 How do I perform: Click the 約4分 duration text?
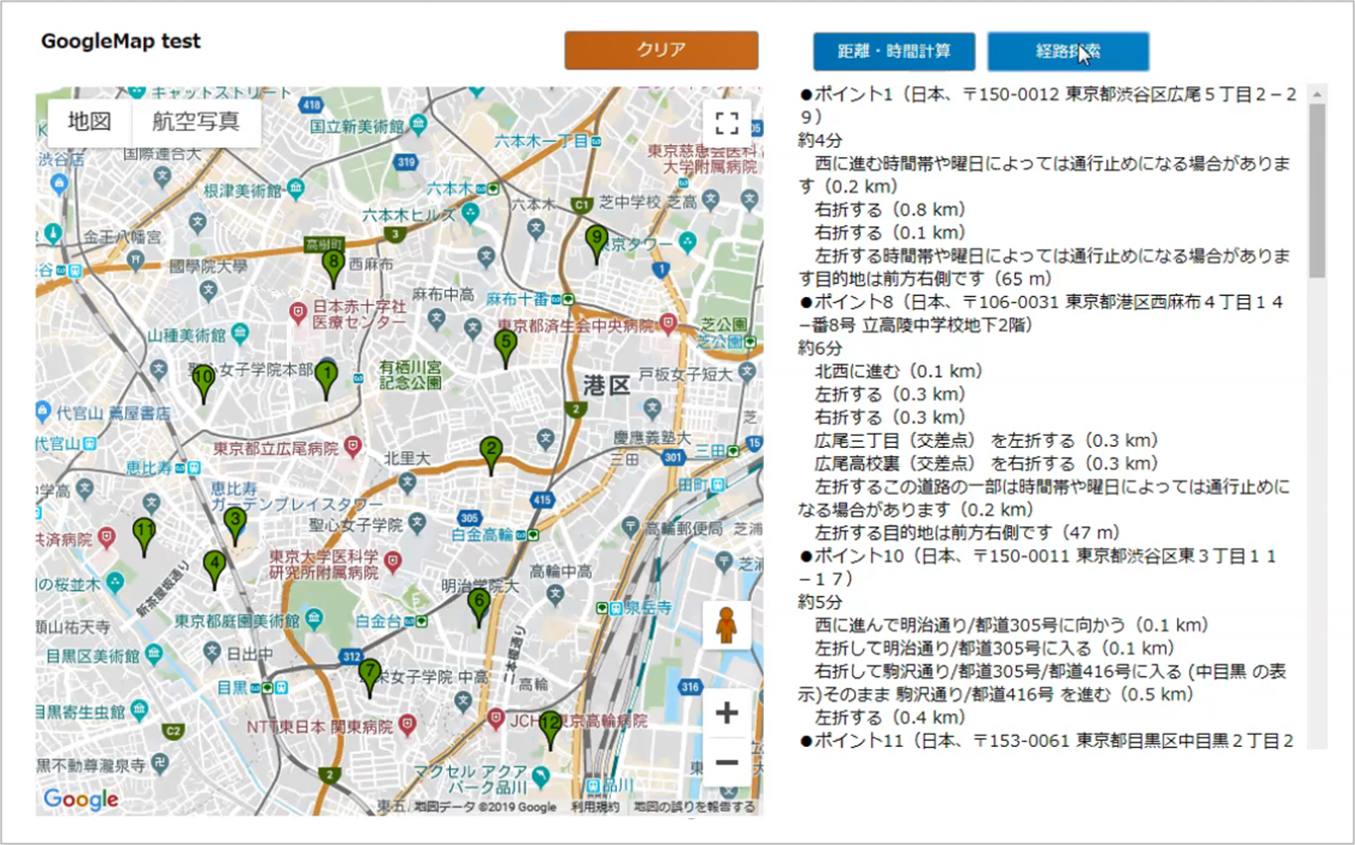[x=821, y=140]
